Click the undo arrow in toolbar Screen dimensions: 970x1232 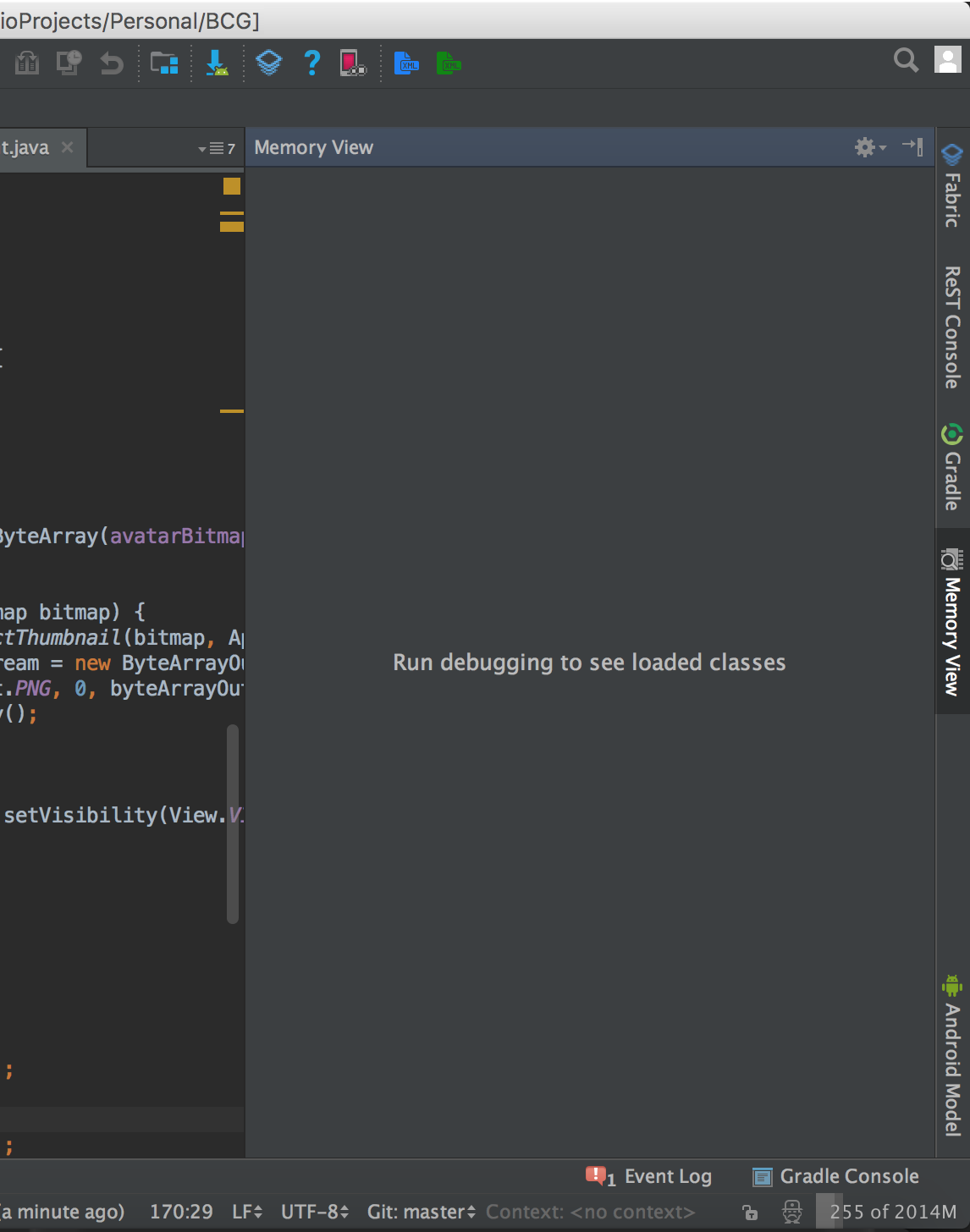click(x=112, y=63)
